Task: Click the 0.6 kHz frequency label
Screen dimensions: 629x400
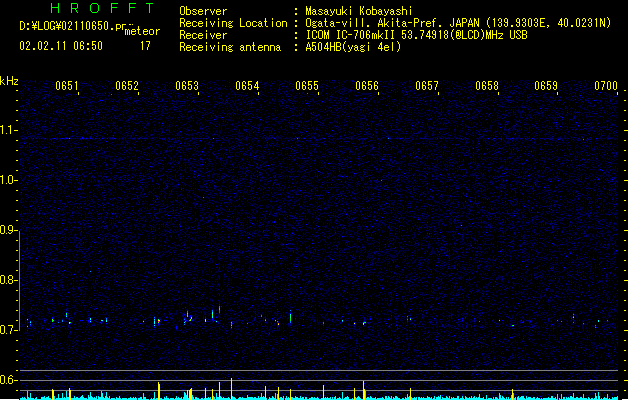Action: [x=8, y=380]
